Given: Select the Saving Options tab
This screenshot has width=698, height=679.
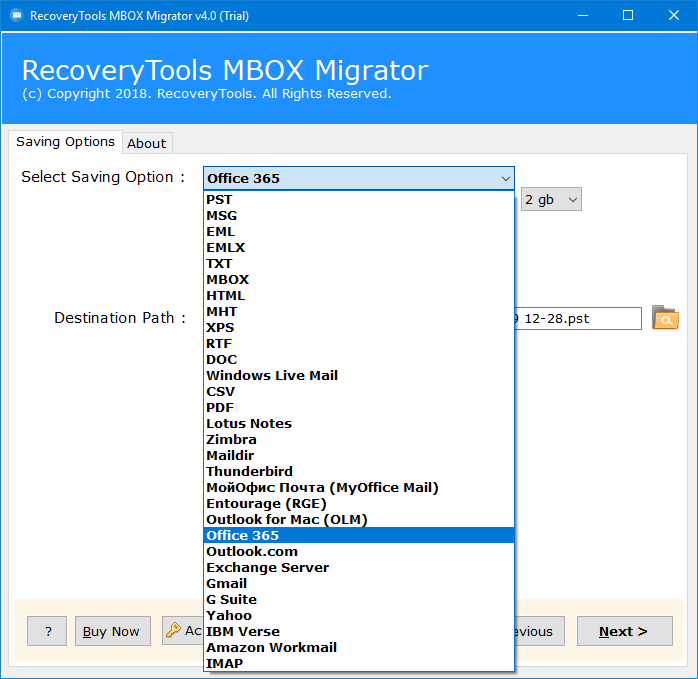Looking at the screenshot, I should pos(65,142).
